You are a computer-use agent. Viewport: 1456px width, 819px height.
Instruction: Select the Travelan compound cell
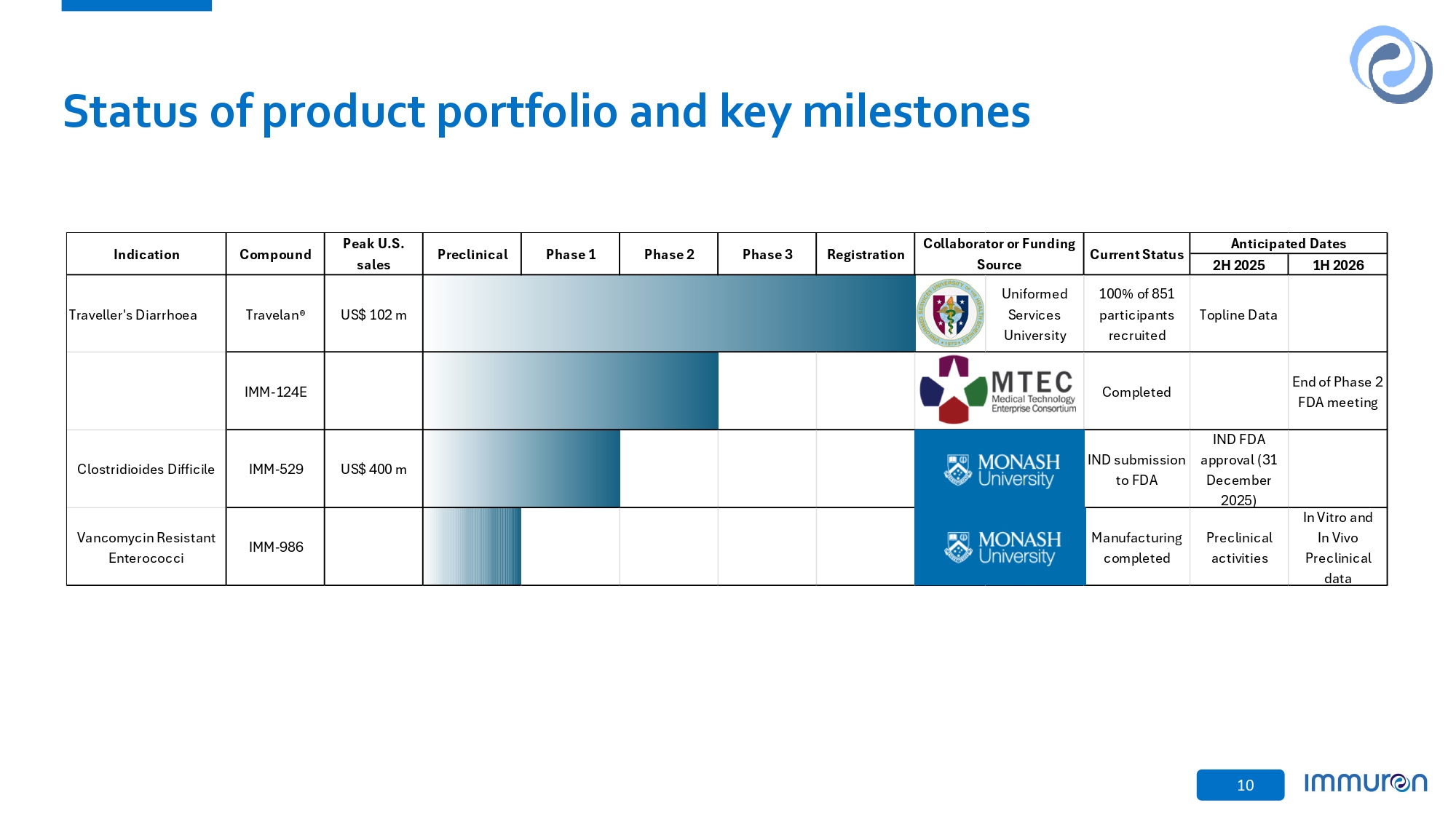[275, 314]
